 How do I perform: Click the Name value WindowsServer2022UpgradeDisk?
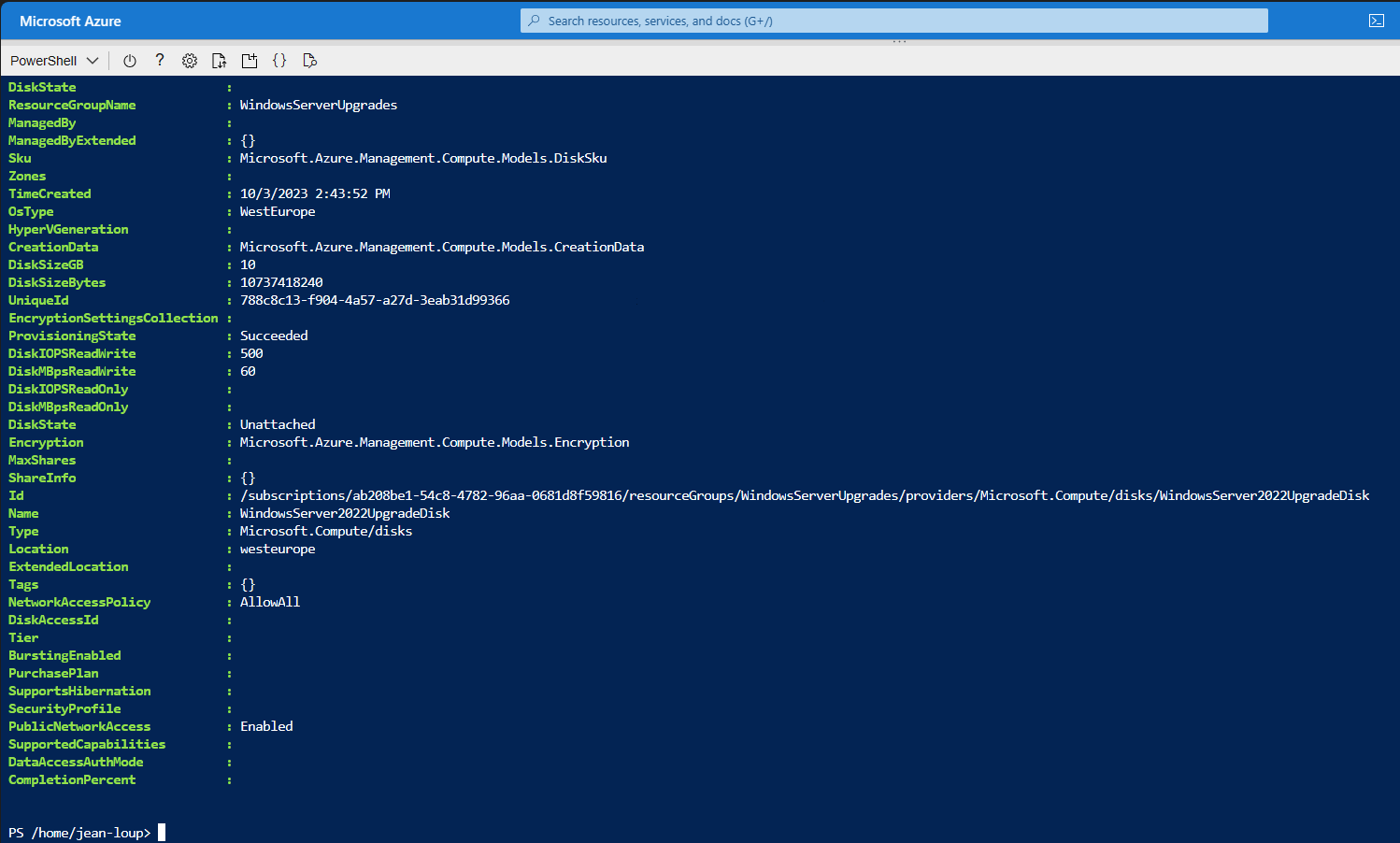coord(345,513)
